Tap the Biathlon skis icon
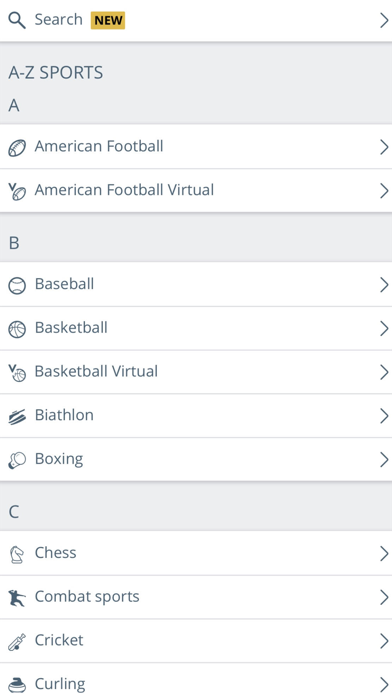Screen dimensions: 392x696 (17, 417)
